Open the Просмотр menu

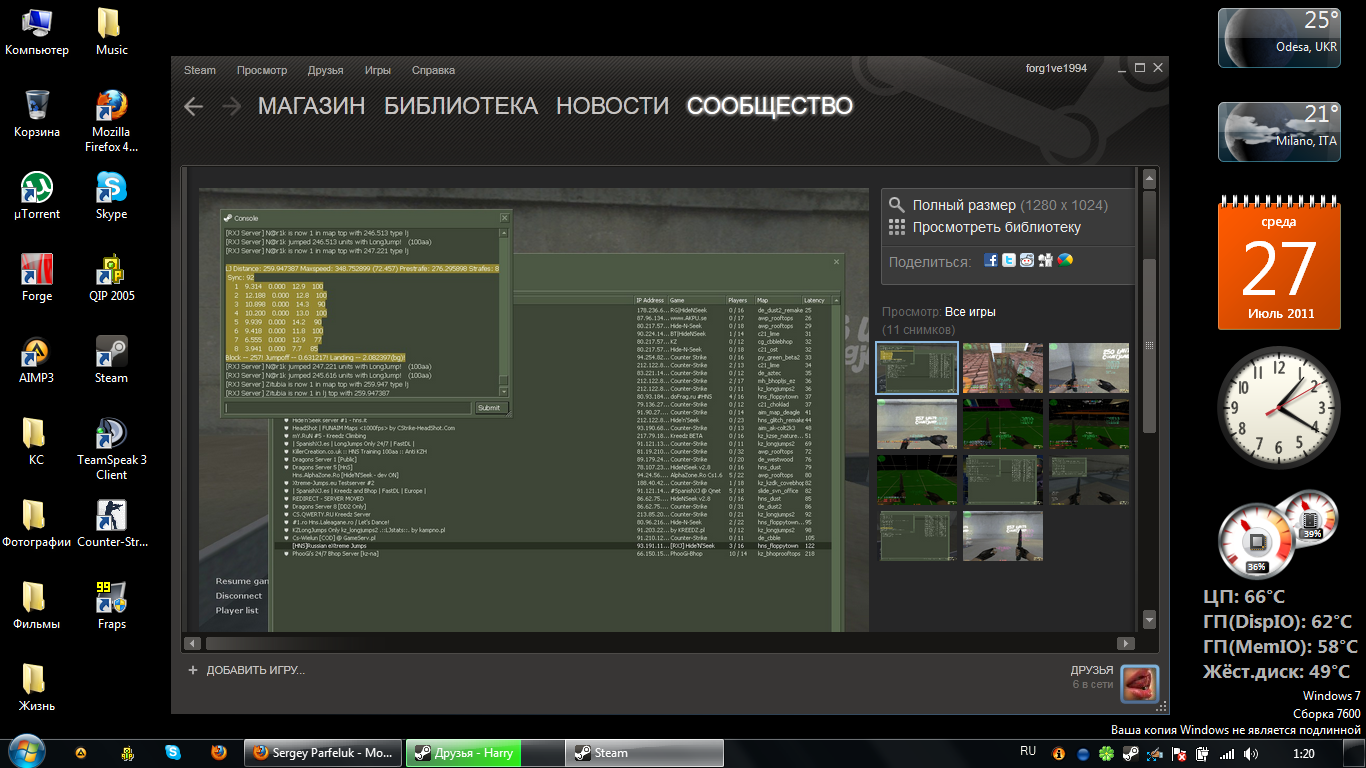click(262, 70)
